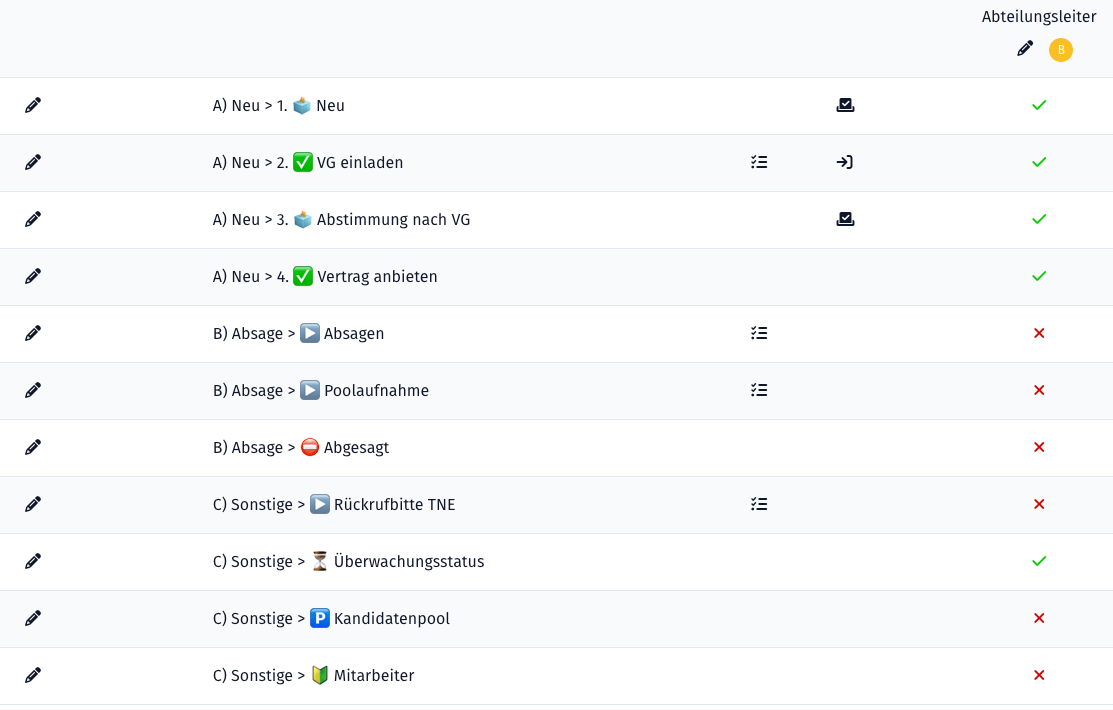
Task: Click the inbox icon in 'Neu' row
Action: pyautogui.click(x=845, y=105)
